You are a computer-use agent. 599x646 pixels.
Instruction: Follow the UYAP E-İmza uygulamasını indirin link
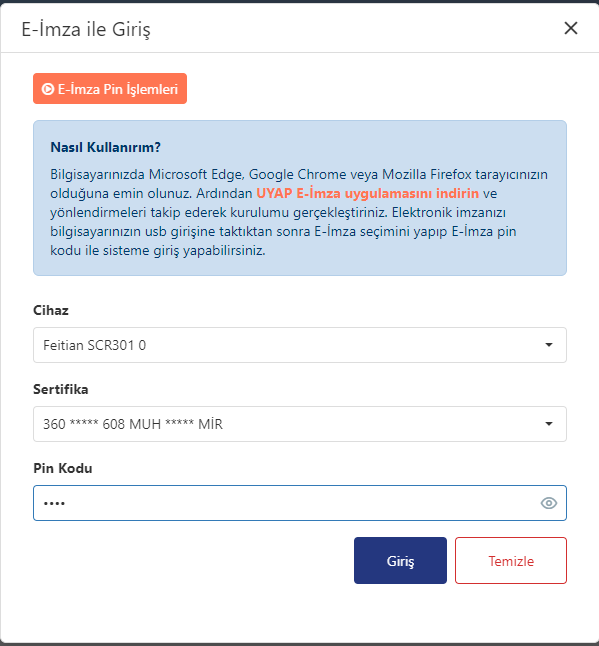[x=367, y=193]
